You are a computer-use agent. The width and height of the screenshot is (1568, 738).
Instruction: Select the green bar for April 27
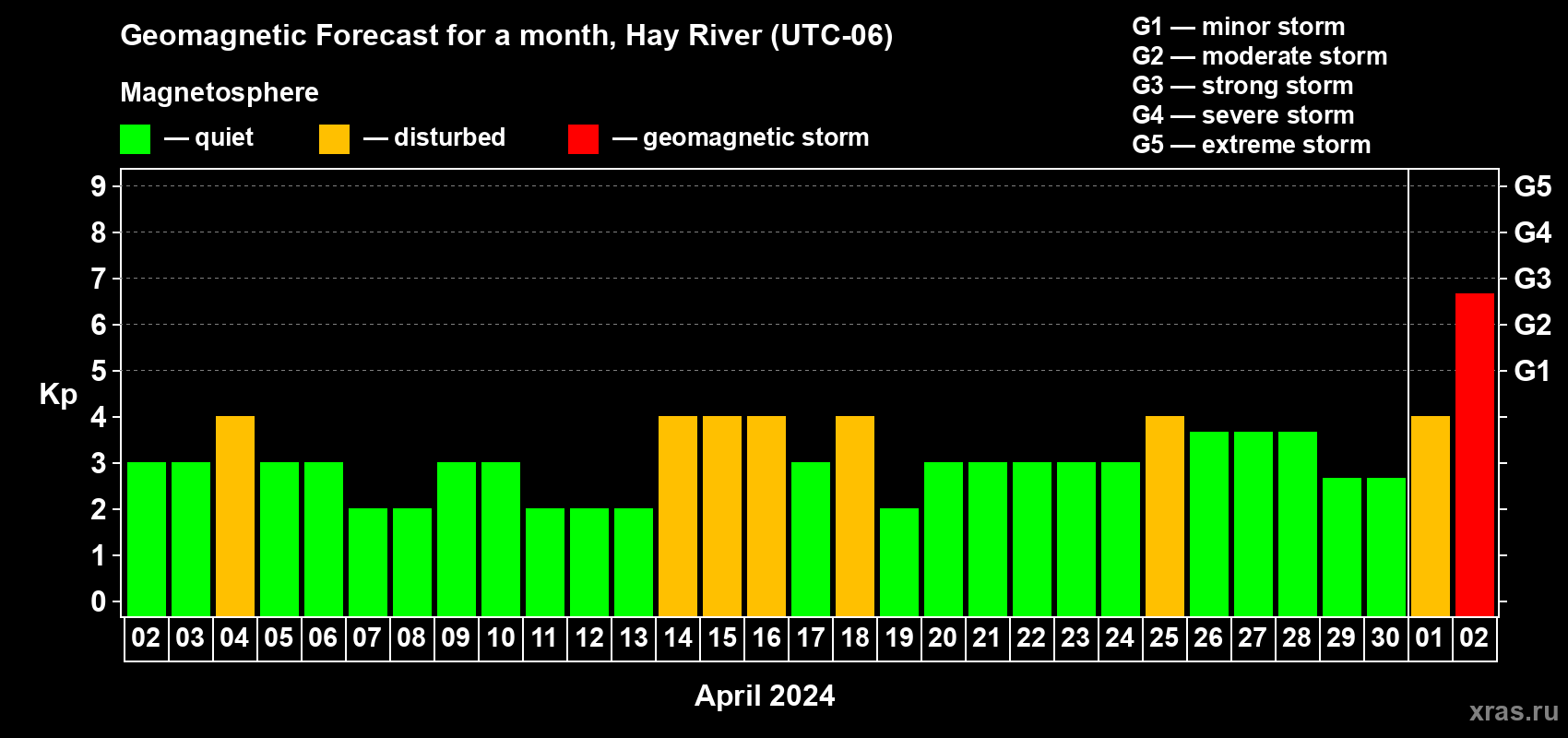pos(1253,524)
